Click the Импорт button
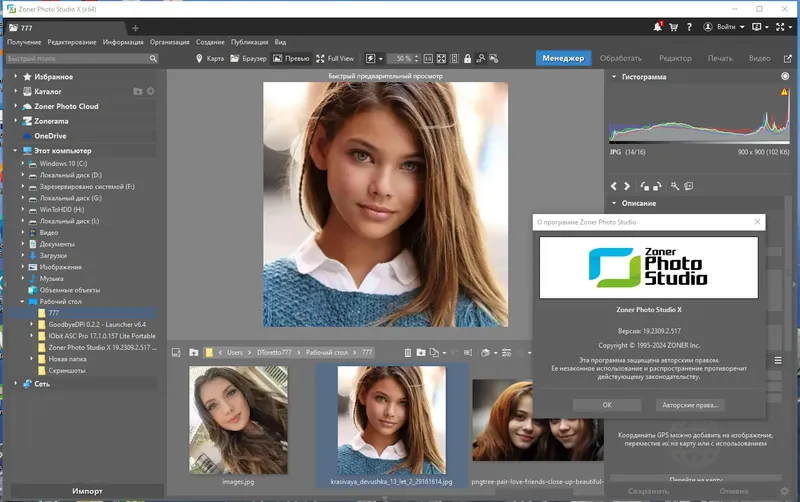 pos(86,491)
